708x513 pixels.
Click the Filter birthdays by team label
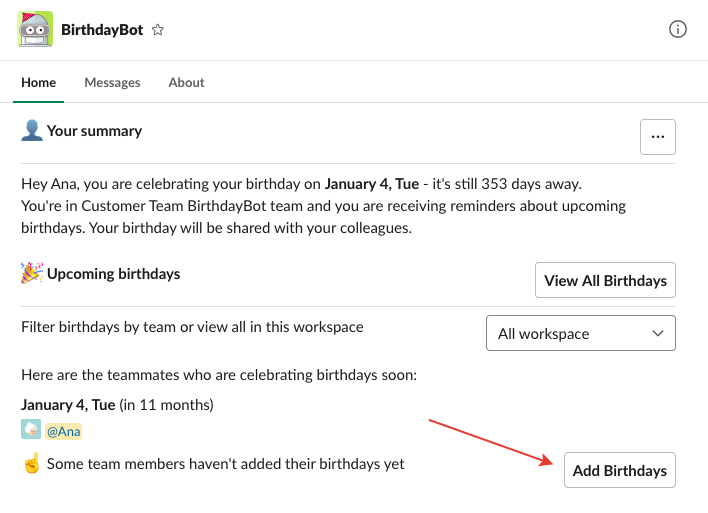pyautogui.click(x=192, y=327)
